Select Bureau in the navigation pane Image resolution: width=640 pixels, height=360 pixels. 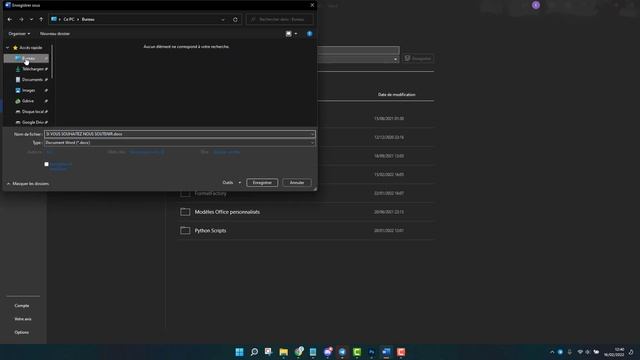click(26, 58)
